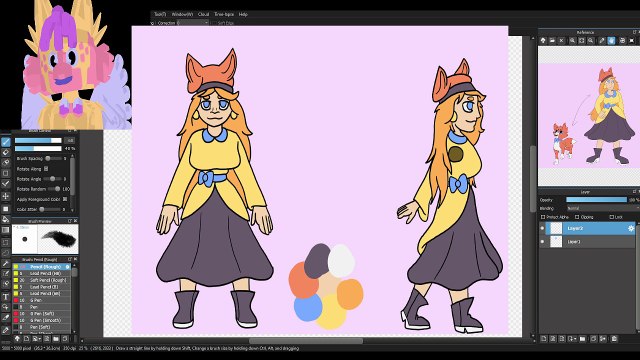Click the folder icon in Reference panel
Viewport: 640px width, 360px height.
(x=552, y=40)
